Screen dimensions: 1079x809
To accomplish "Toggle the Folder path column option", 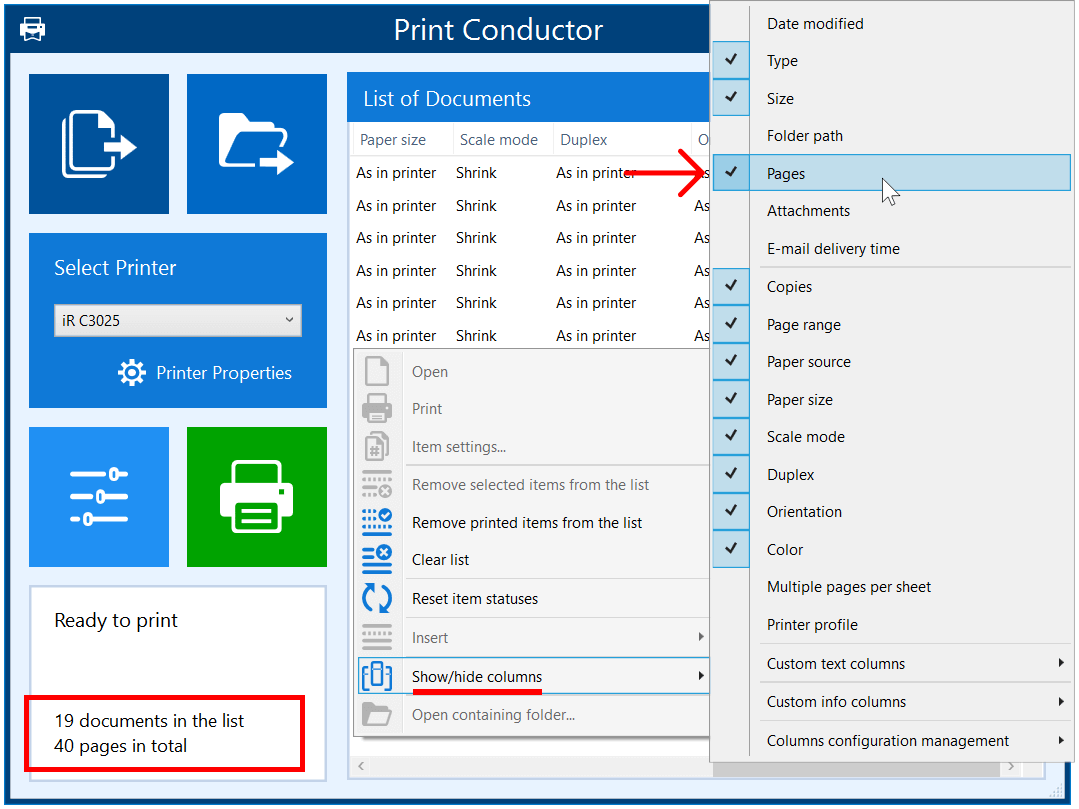I will [x=804, y=136].
